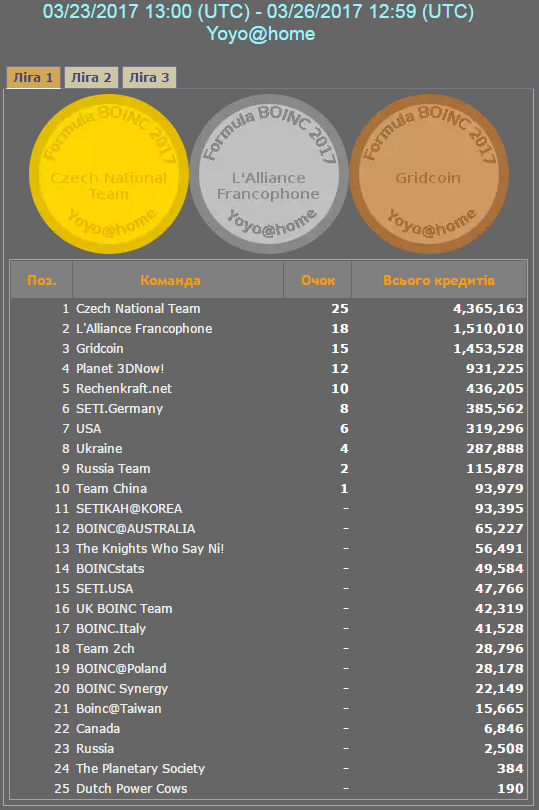The image size is (539, 810).
Task: Click the BOINC@Poland team name
Action: [121, 668]
